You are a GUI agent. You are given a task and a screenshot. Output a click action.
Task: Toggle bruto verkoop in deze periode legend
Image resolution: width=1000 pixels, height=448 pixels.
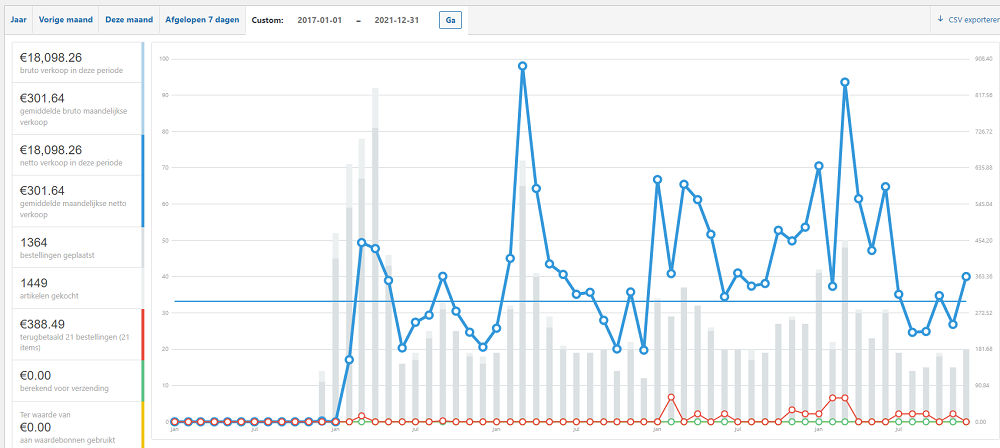[78, 63]
